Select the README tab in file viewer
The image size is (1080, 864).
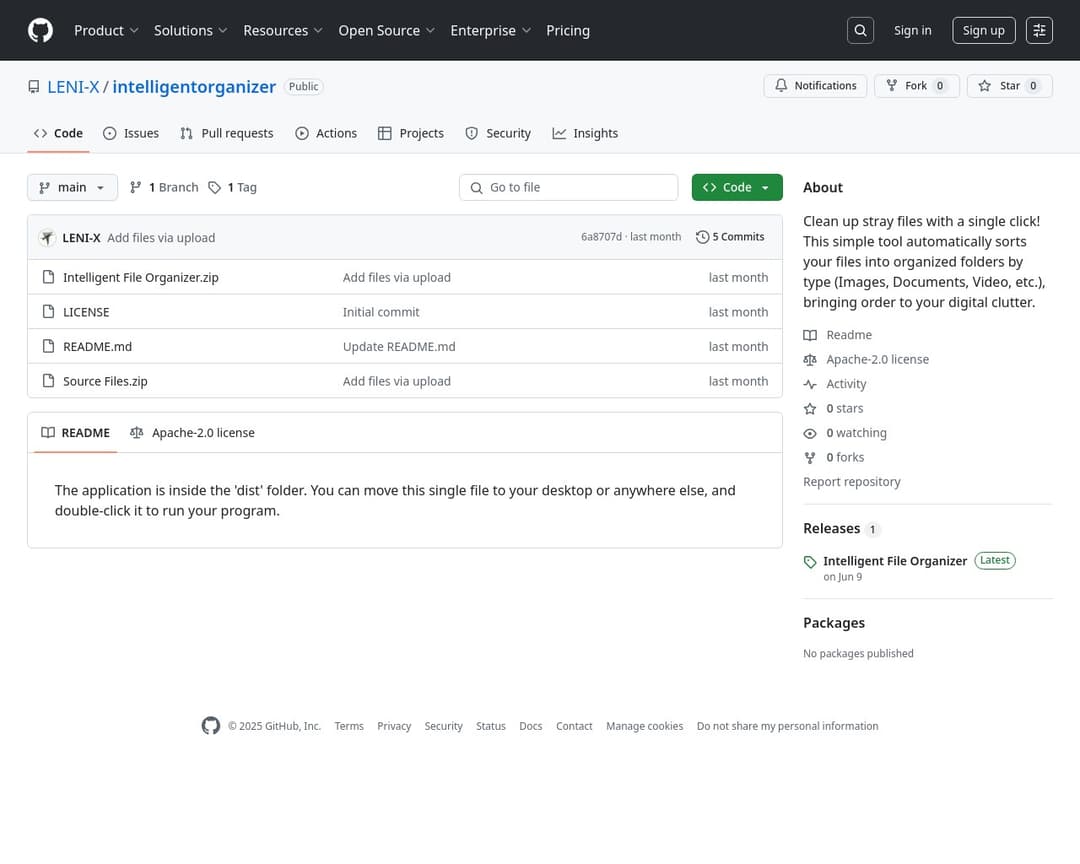point(76,433)
